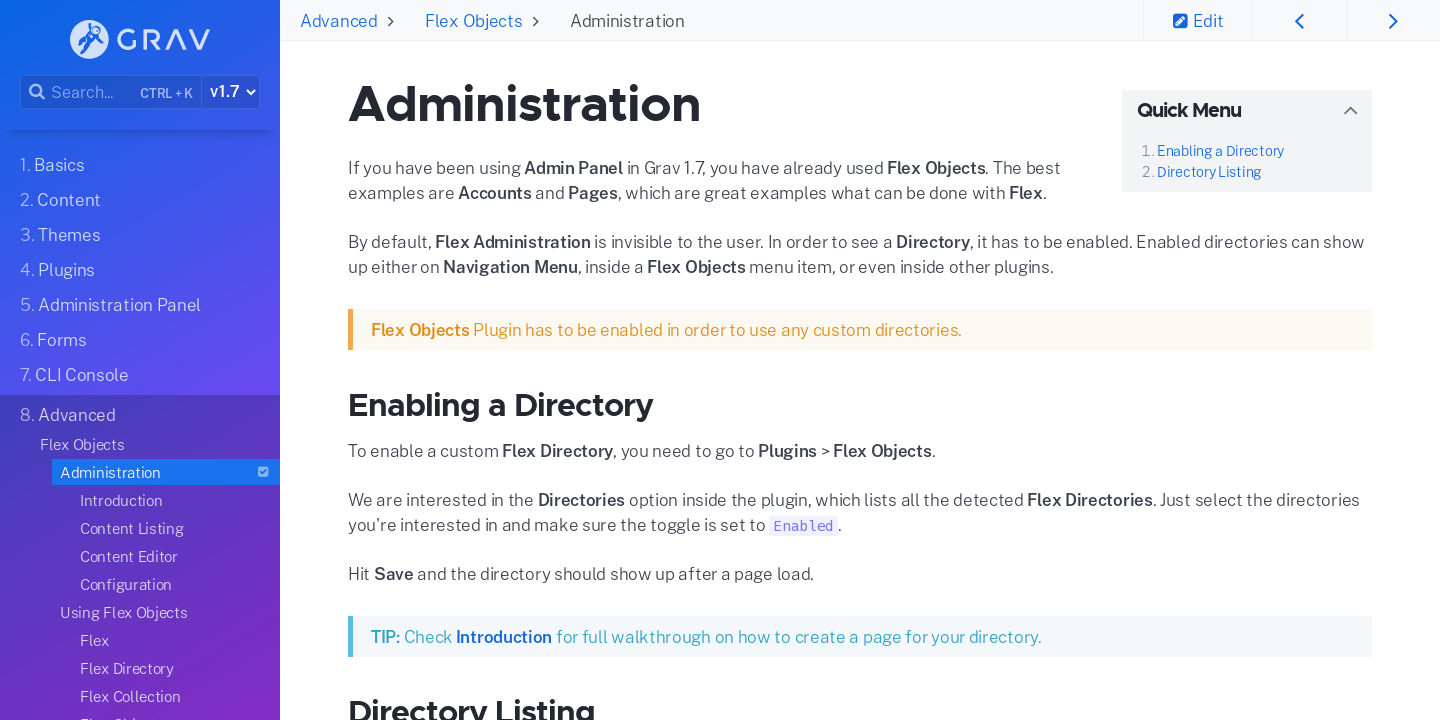Image resolution: width=1440 pixels, height=720 pixels.
Task: Expand the Using Flex Objects section
Action: pyautogui.click(x=123, y=612)
